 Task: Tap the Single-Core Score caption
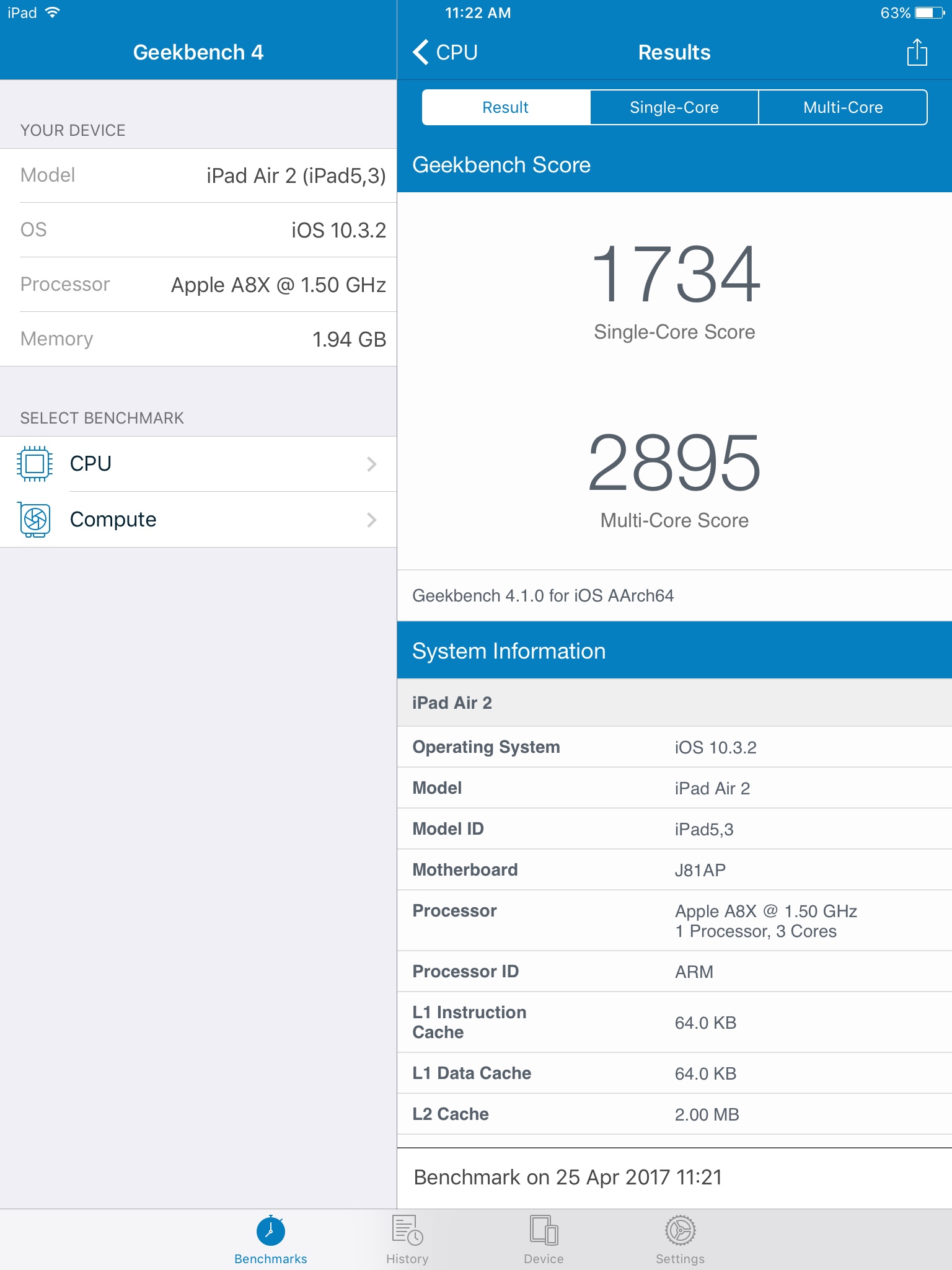pos(674,332)
